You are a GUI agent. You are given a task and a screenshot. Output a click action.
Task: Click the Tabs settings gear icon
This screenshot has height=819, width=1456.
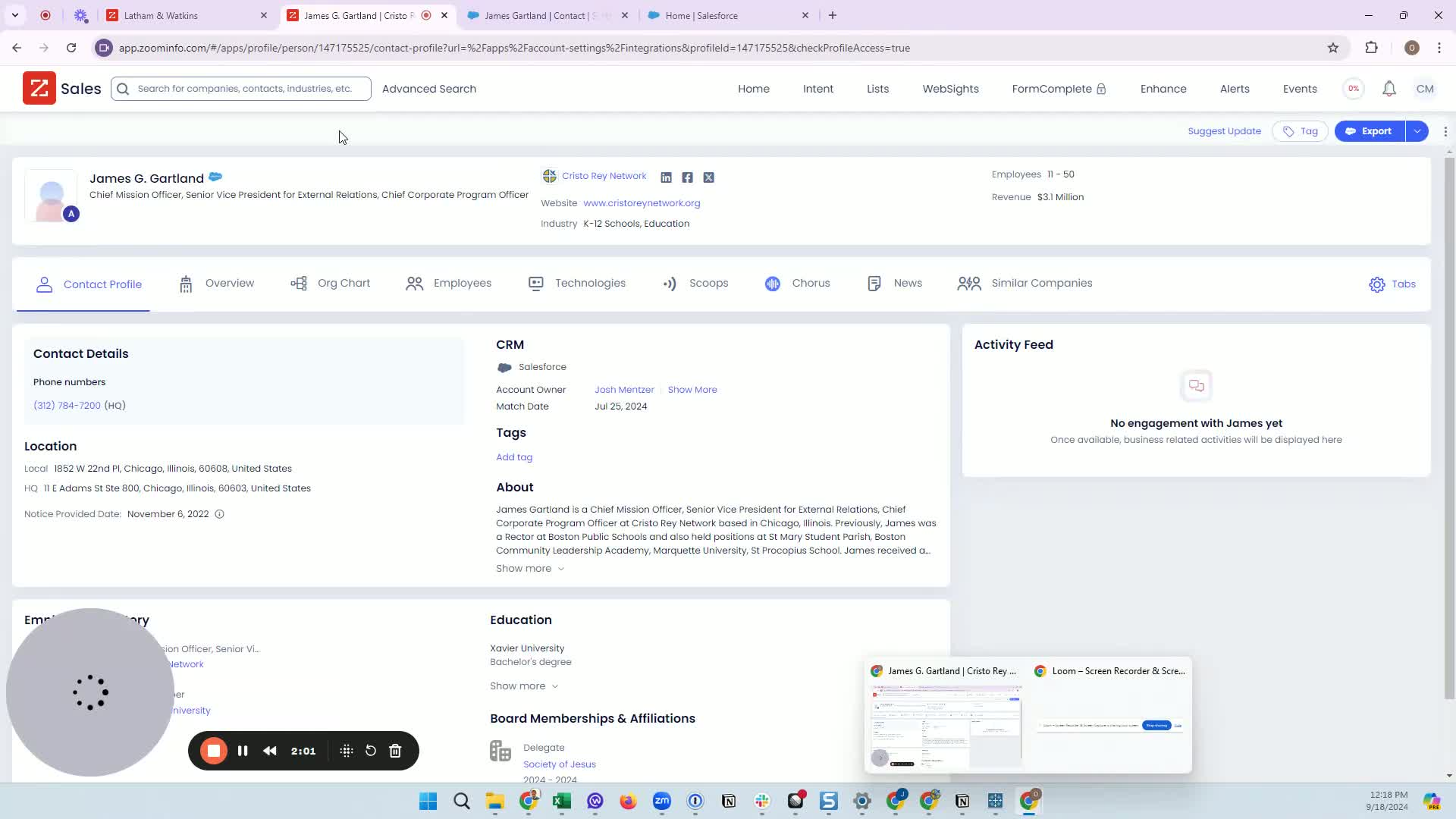[1376, 284]
